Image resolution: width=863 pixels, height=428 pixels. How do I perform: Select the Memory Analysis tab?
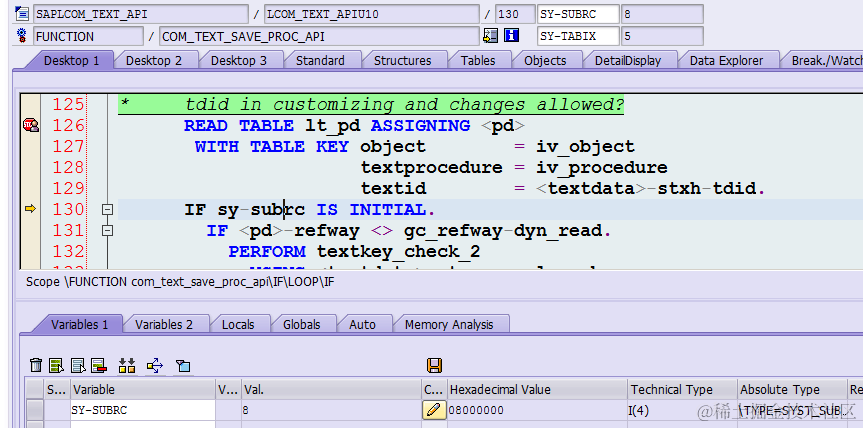449,325
